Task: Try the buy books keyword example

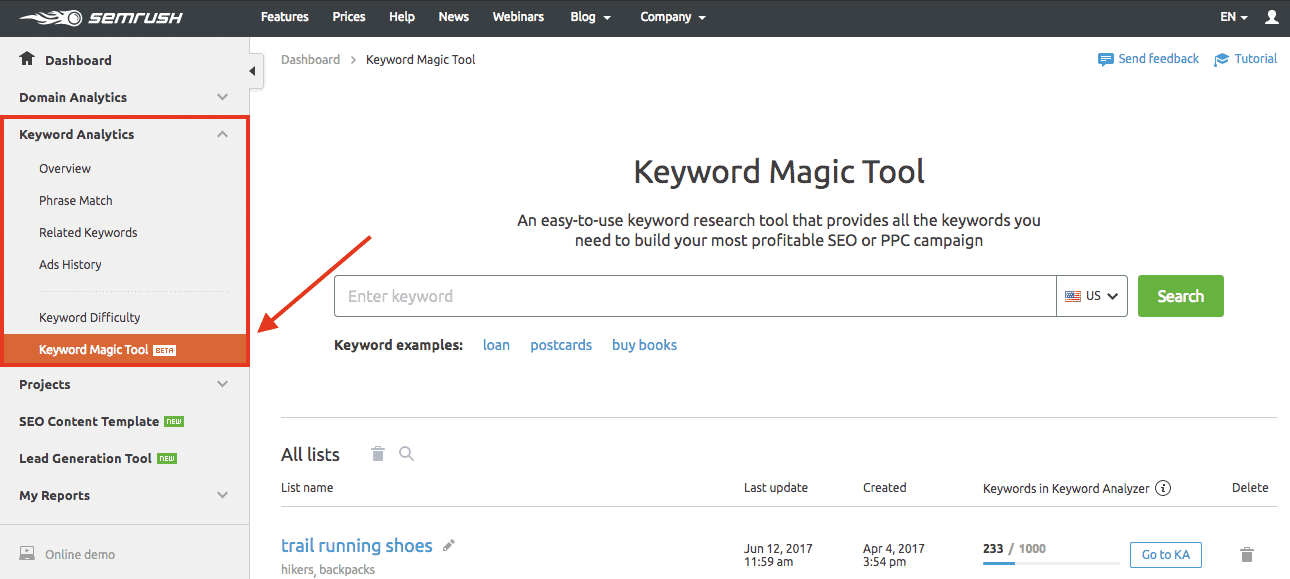Action: (x=644, y=345)
